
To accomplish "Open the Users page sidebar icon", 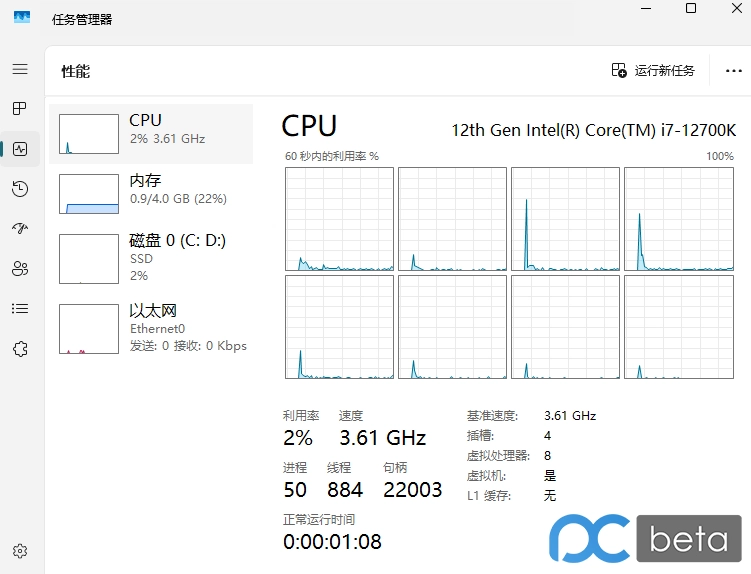I will [x=20, y=269].
